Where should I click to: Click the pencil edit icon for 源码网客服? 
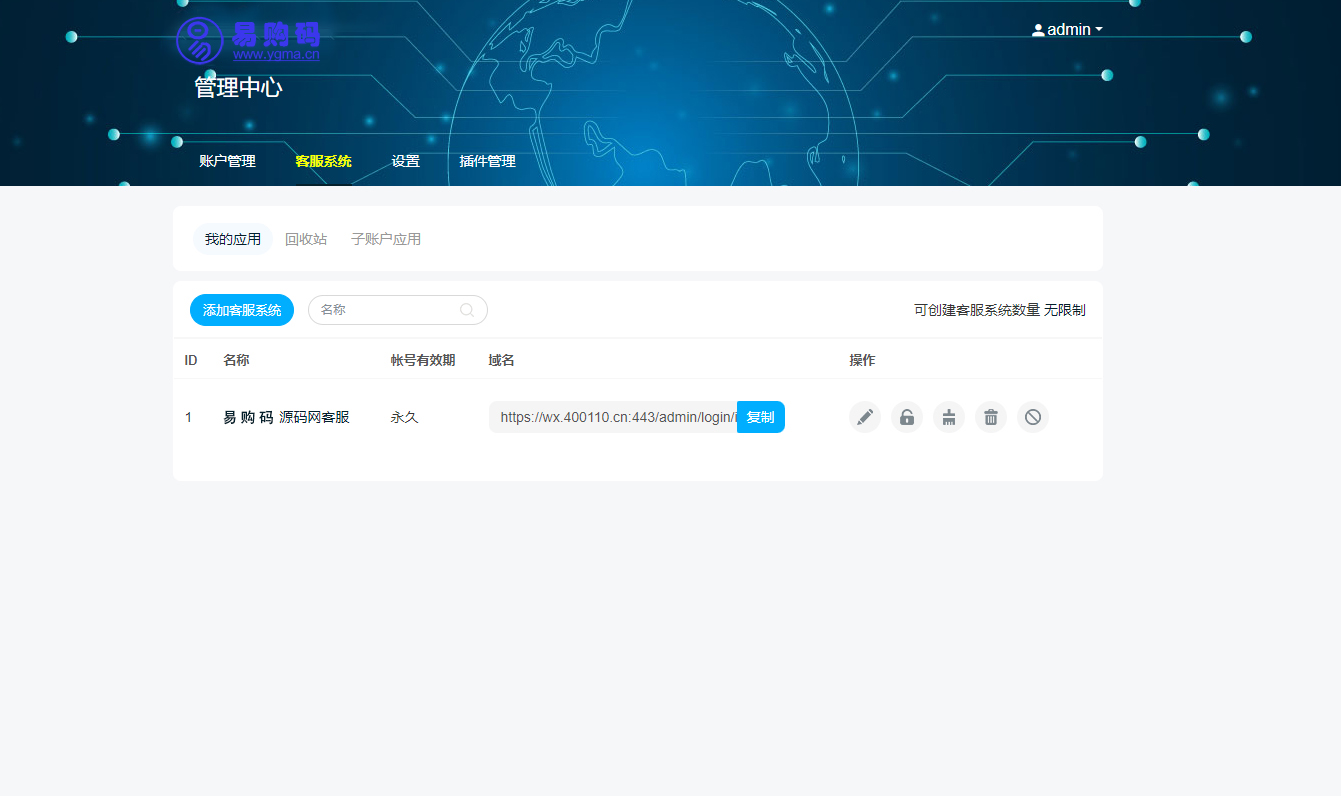pyautogui.click(x=865, y=417)
